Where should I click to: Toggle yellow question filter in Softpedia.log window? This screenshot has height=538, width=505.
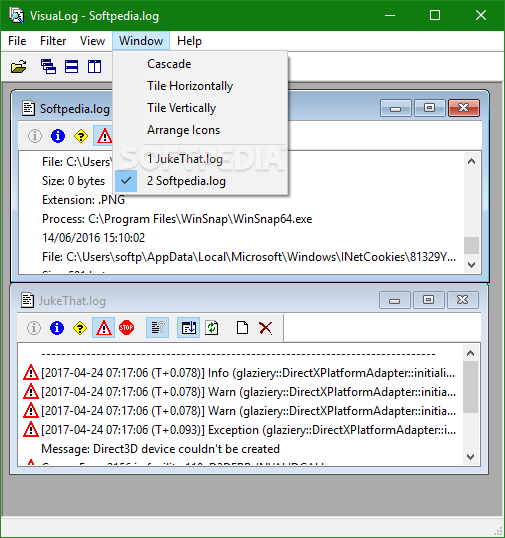point(81,136)
